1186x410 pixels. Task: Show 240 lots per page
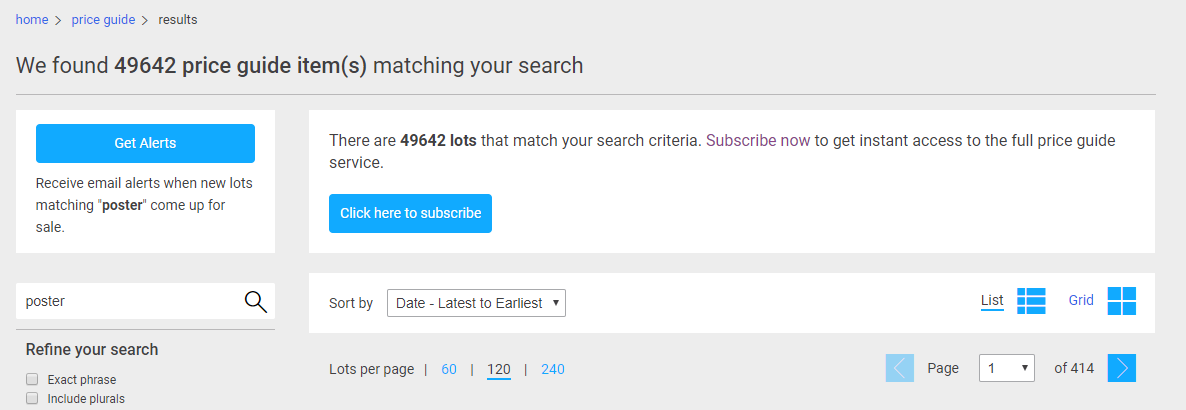553,369
